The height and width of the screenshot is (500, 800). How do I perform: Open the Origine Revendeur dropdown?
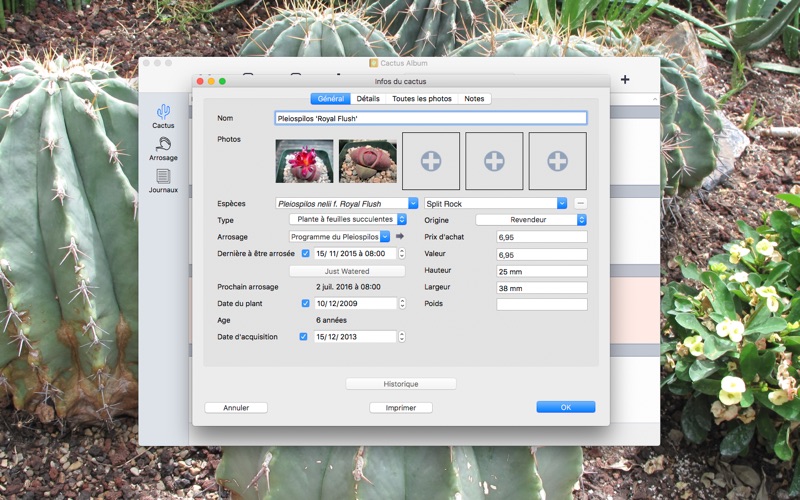pyautogui.click(x=531, y=219)
